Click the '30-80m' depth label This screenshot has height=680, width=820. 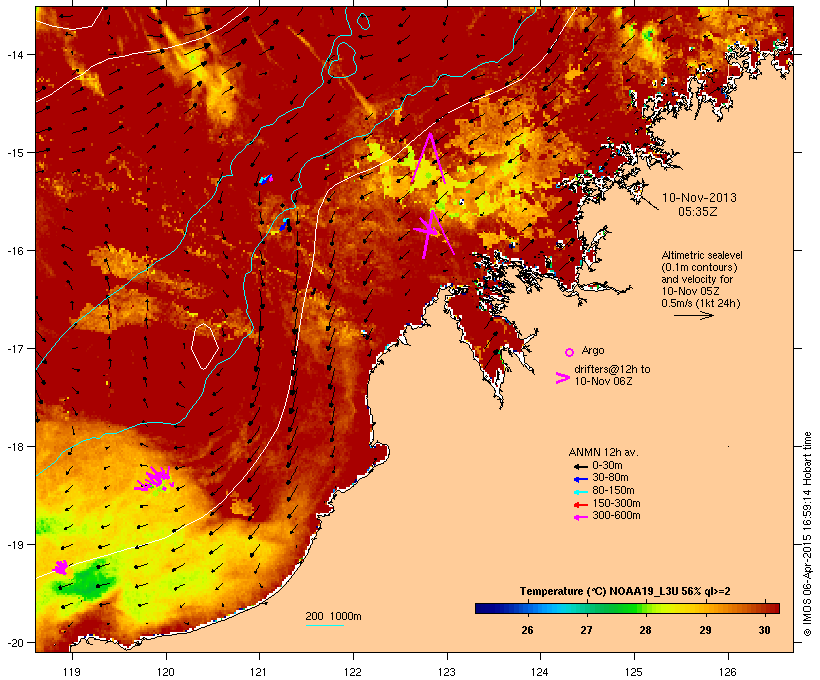pos(610,478)
